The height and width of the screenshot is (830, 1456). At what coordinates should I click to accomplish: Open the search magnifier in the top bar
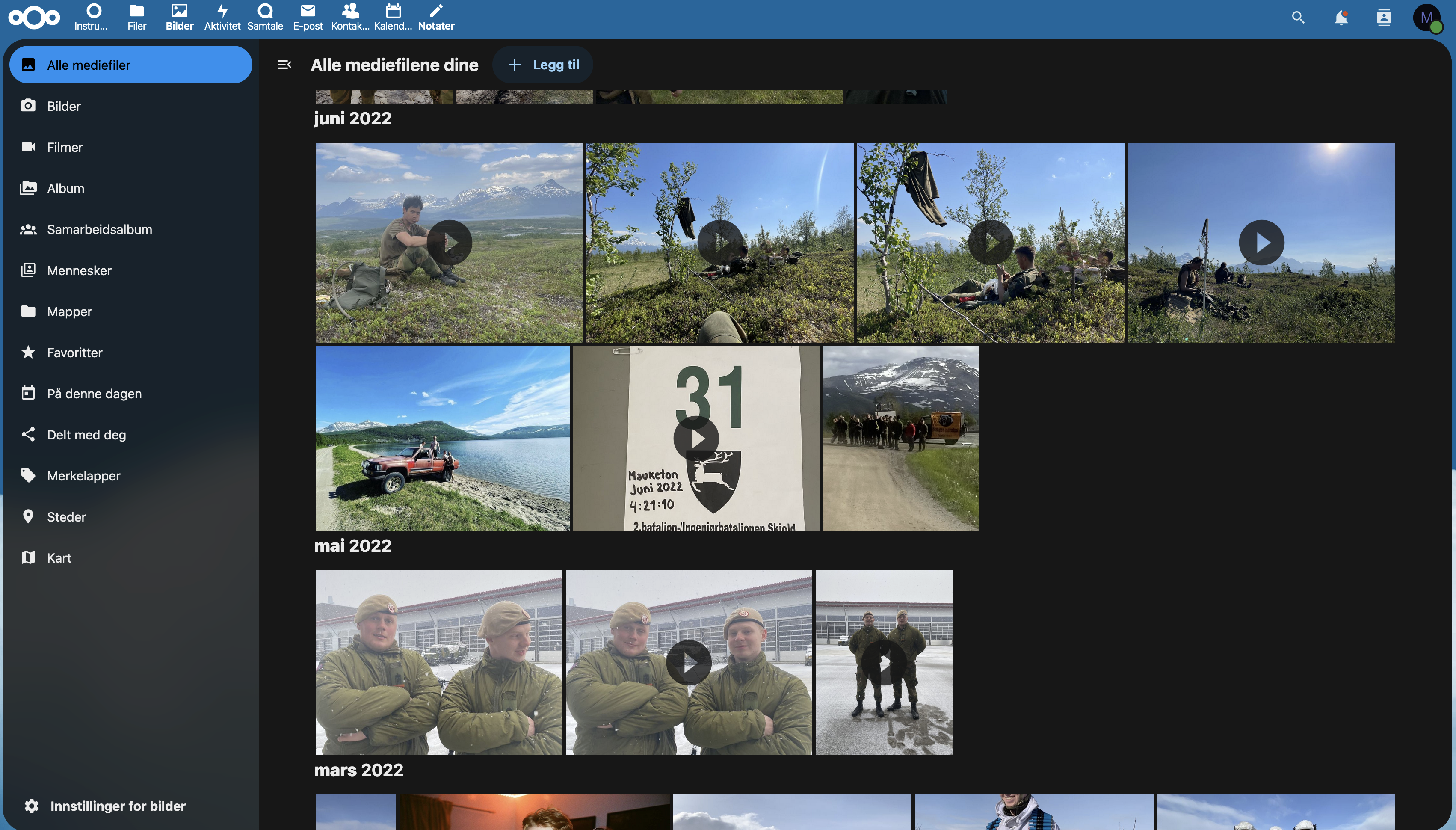[1298, 18]
